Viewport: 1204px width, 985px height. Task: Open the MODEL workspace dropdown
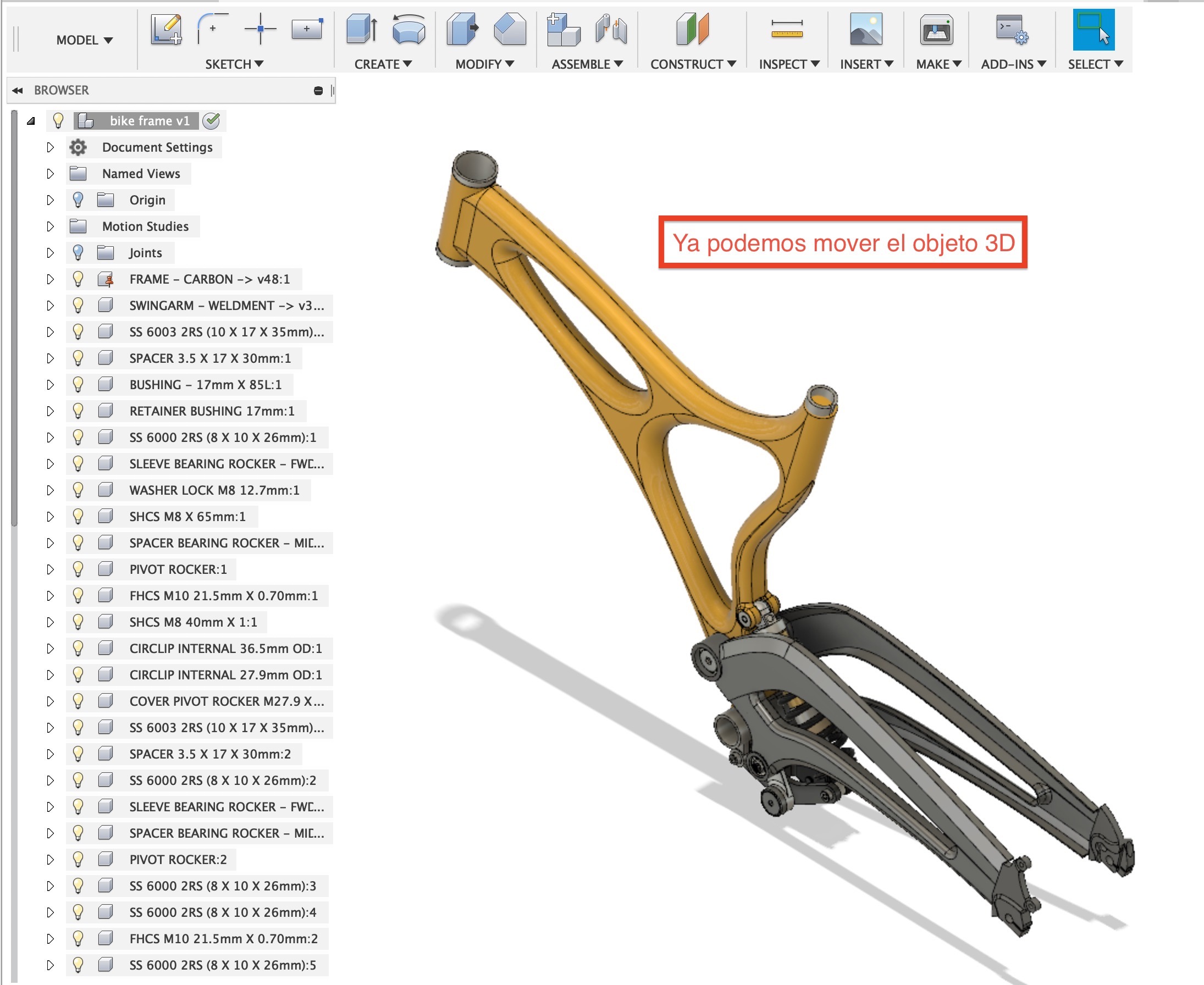(x=84, y=40)
